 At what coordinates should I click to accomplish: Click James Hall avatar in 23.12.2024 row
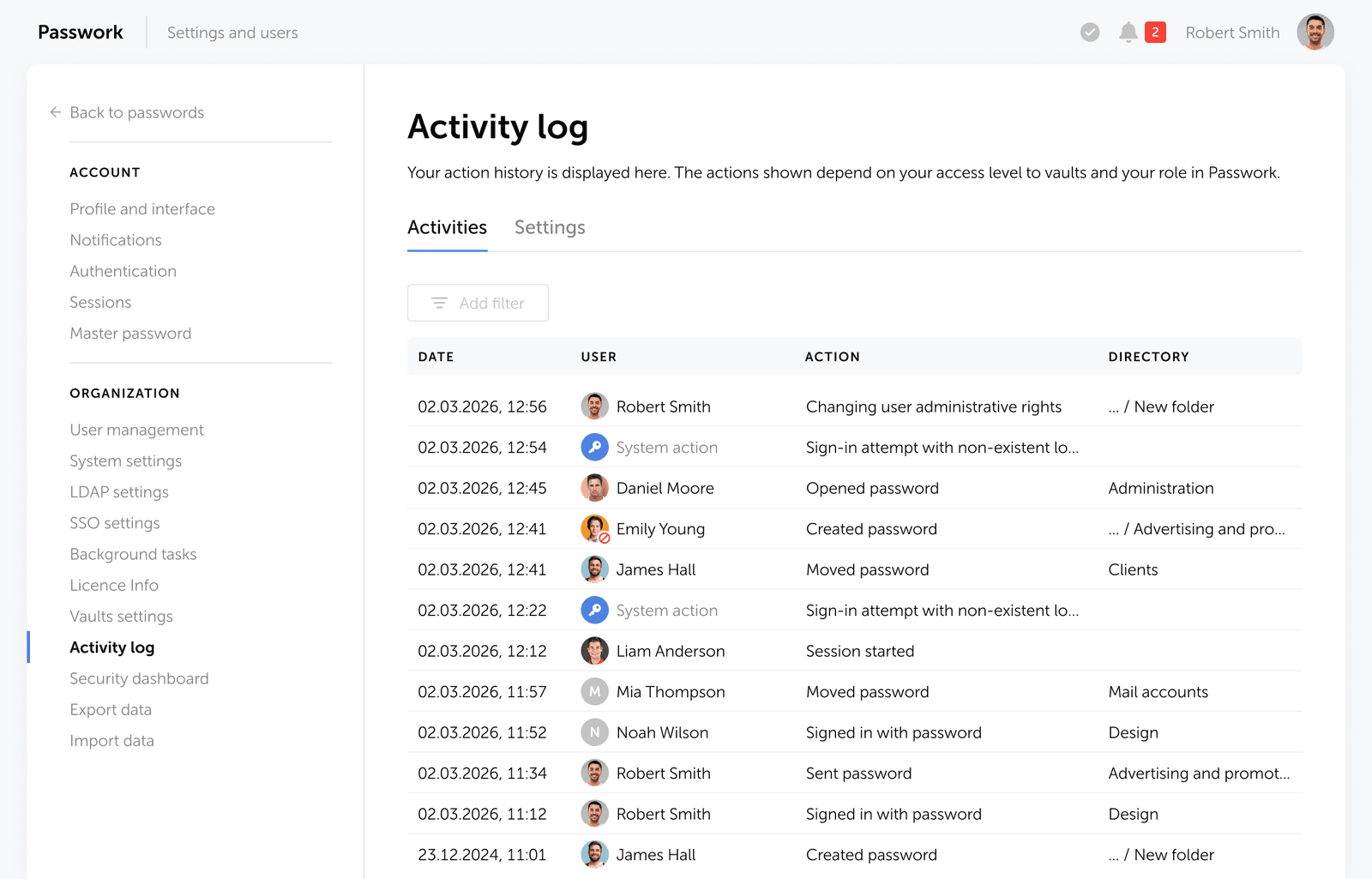point(594,855)
